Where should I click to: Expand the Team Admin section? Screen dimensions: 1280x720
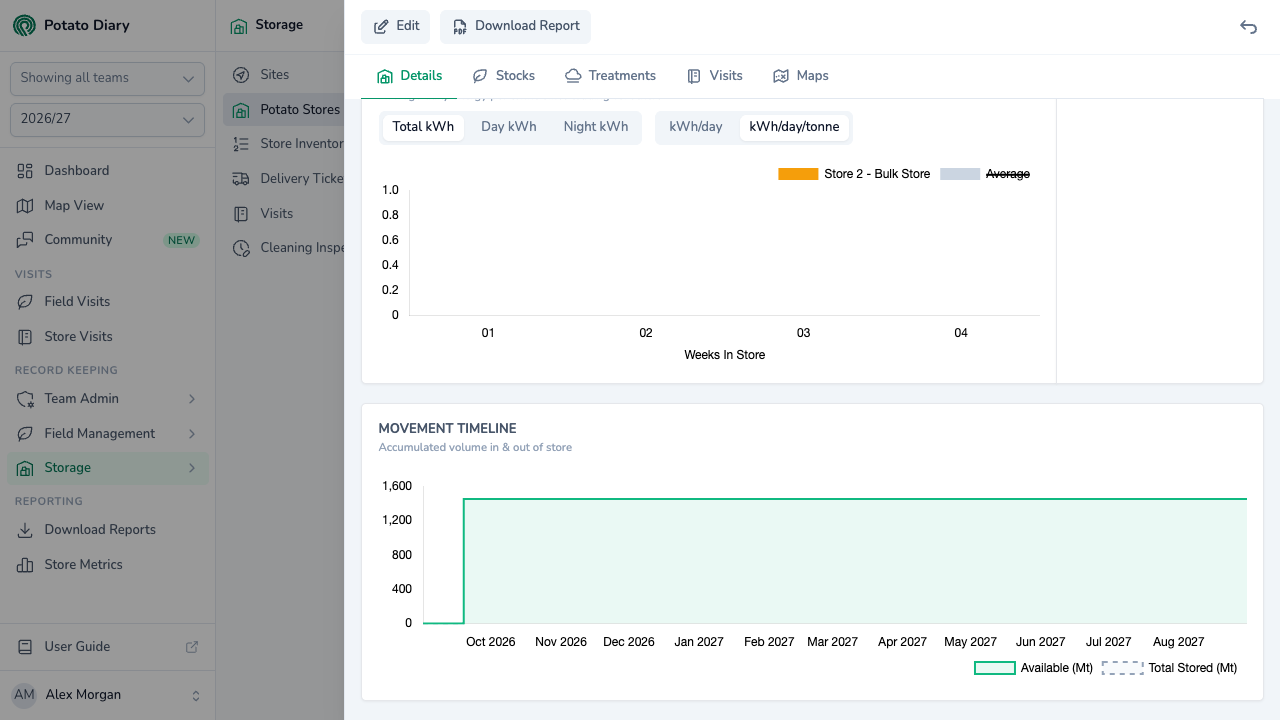tap(107, 399)
